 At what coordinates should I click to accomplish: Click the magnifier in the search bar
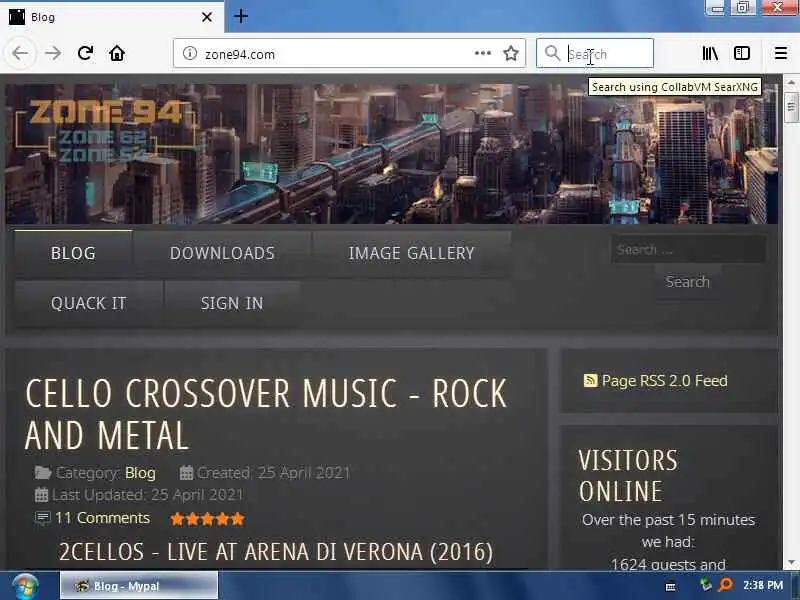click(x=552, y=53)
